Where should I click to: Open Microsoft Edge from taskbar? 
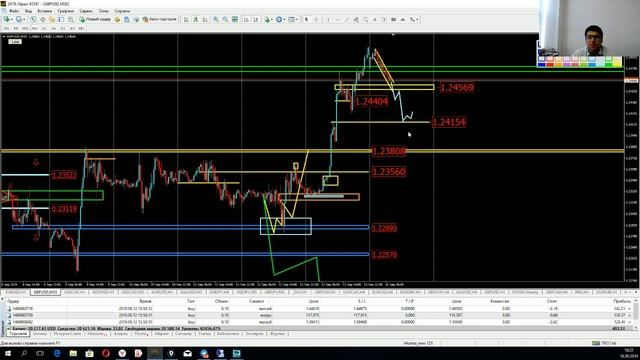57,353
